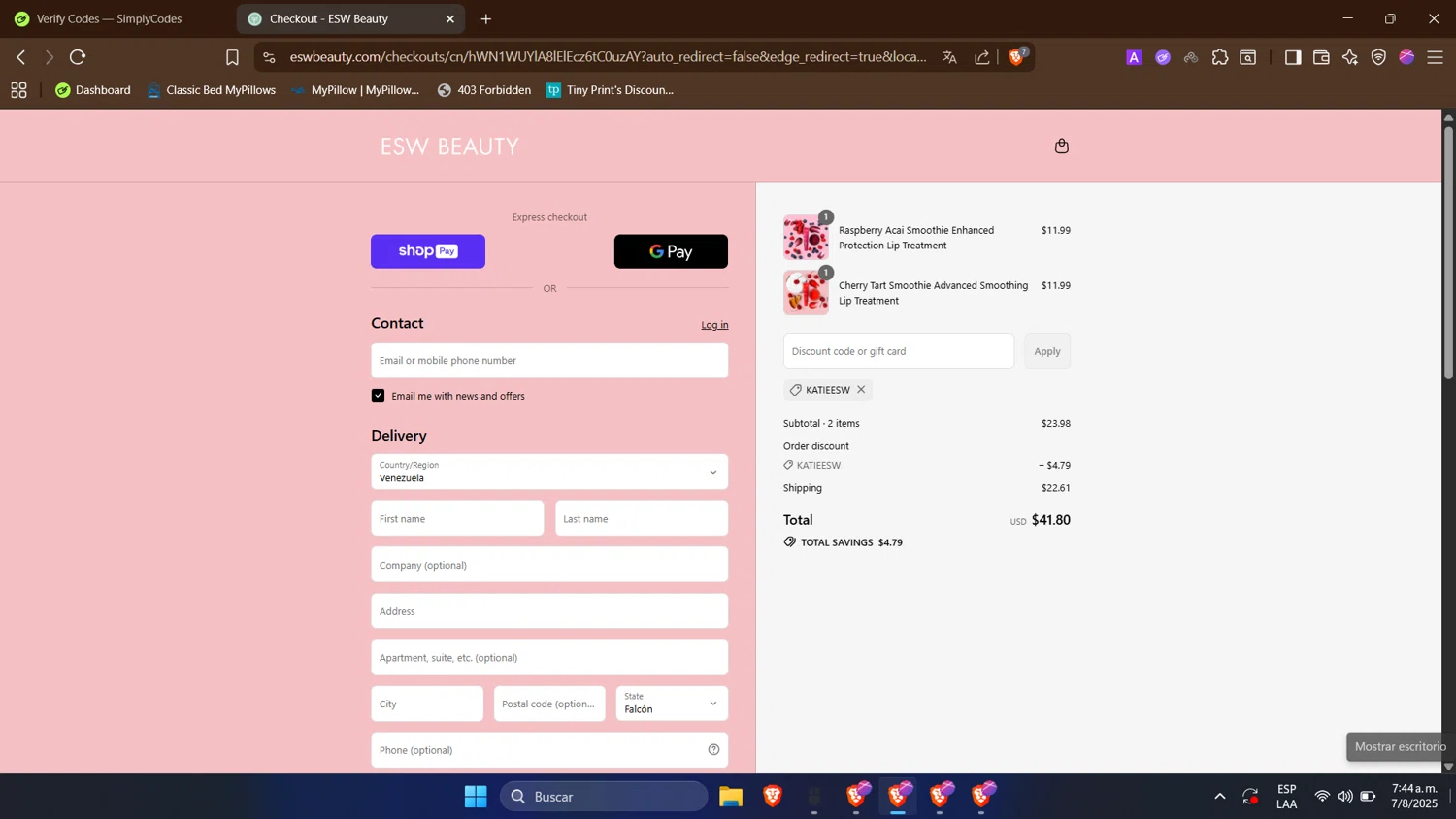
Task: Open the bookmarks bar apps grid icon
Action: (18, 90)
